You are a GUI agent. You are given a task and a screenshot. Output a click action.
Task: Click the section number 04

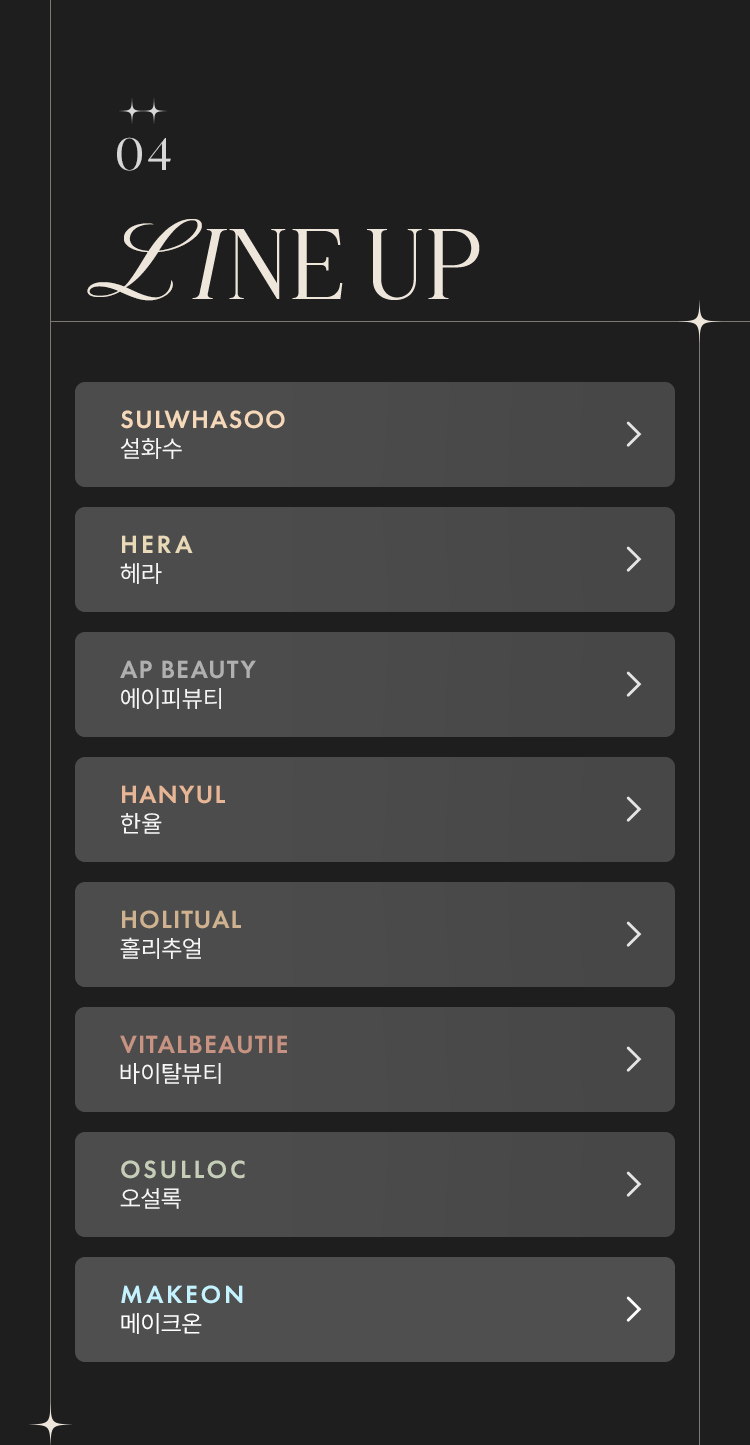click(144, 155)
